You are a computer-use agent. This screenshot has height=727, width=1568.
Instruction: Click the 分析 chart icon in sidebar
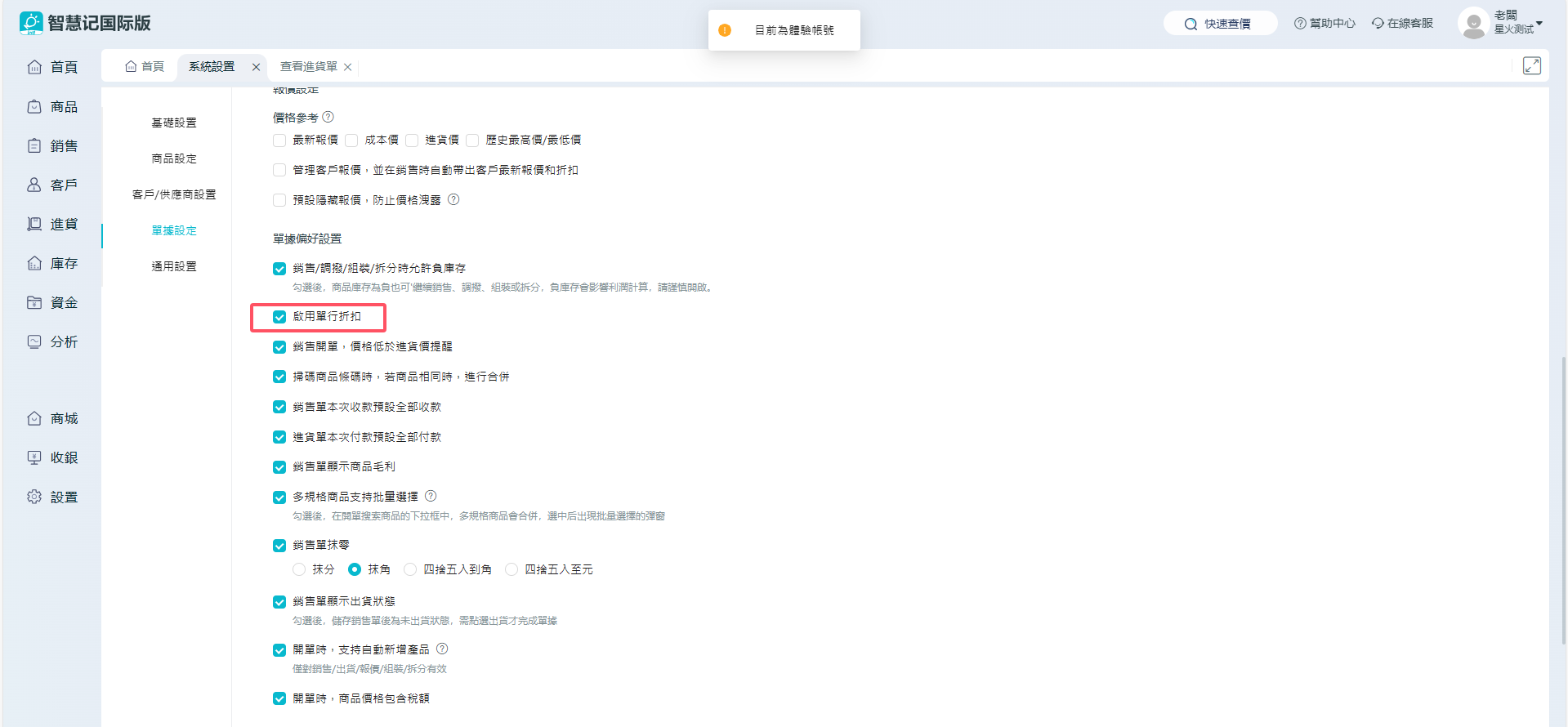[x=34, y=342]
